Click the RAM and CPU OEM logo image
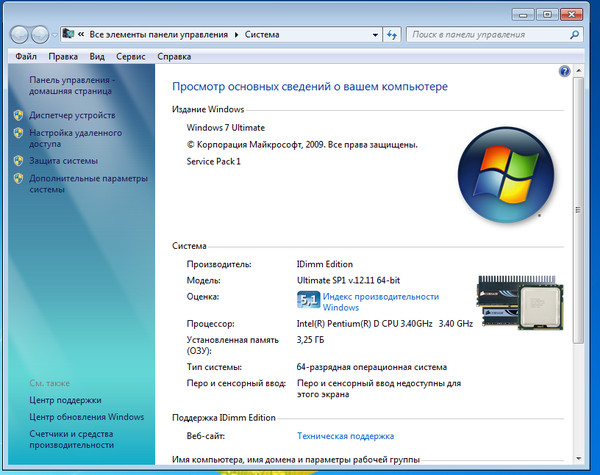The image size is (600, 475). (520, 302)
